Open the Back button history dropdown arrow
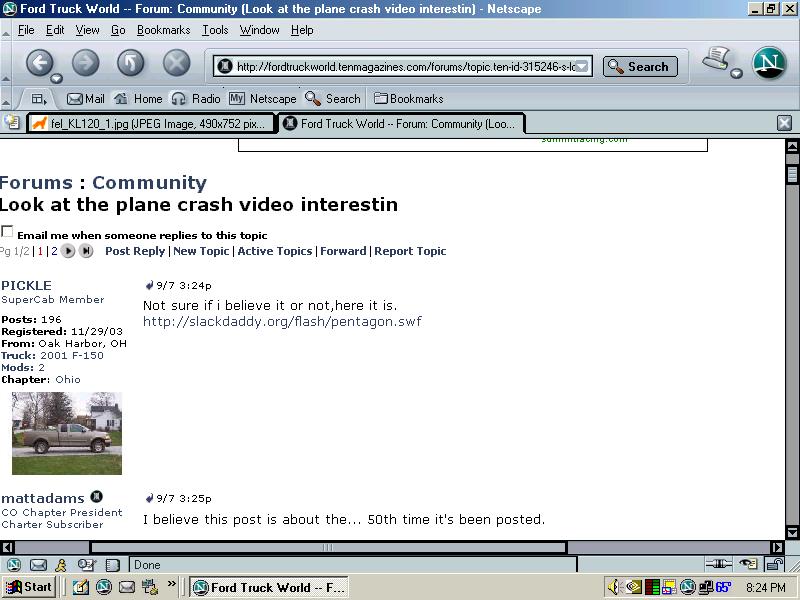The image size is (800, 600). [57, 79]
